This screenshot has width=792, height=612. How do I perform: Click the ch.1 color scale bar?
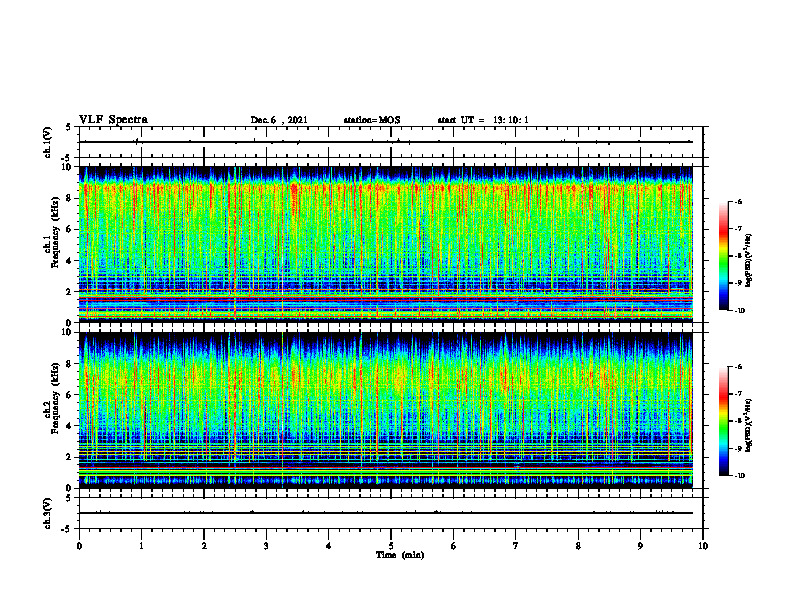[723, 256]
